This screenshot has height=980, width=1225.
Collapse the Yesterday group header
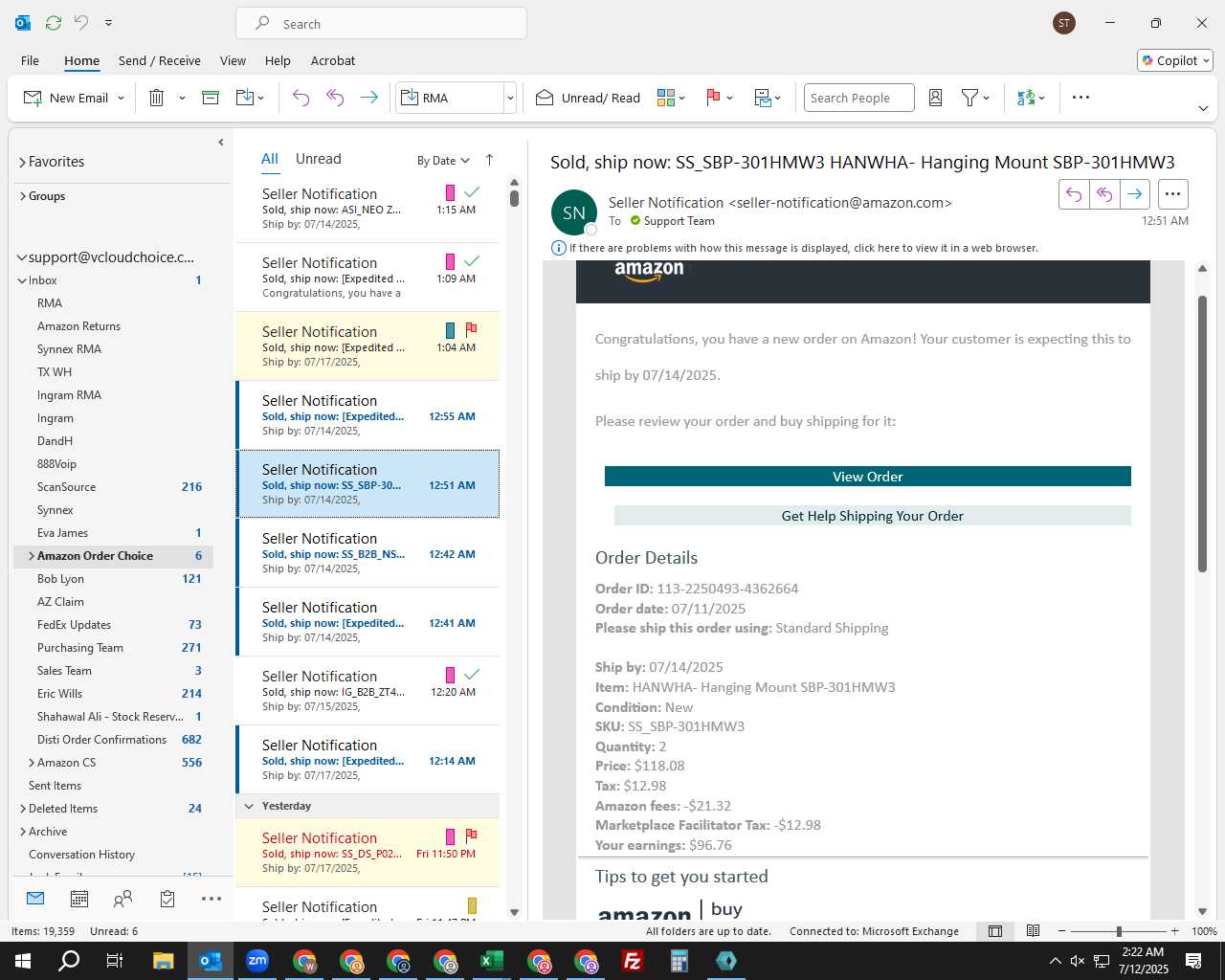click(x=249, y=806)
